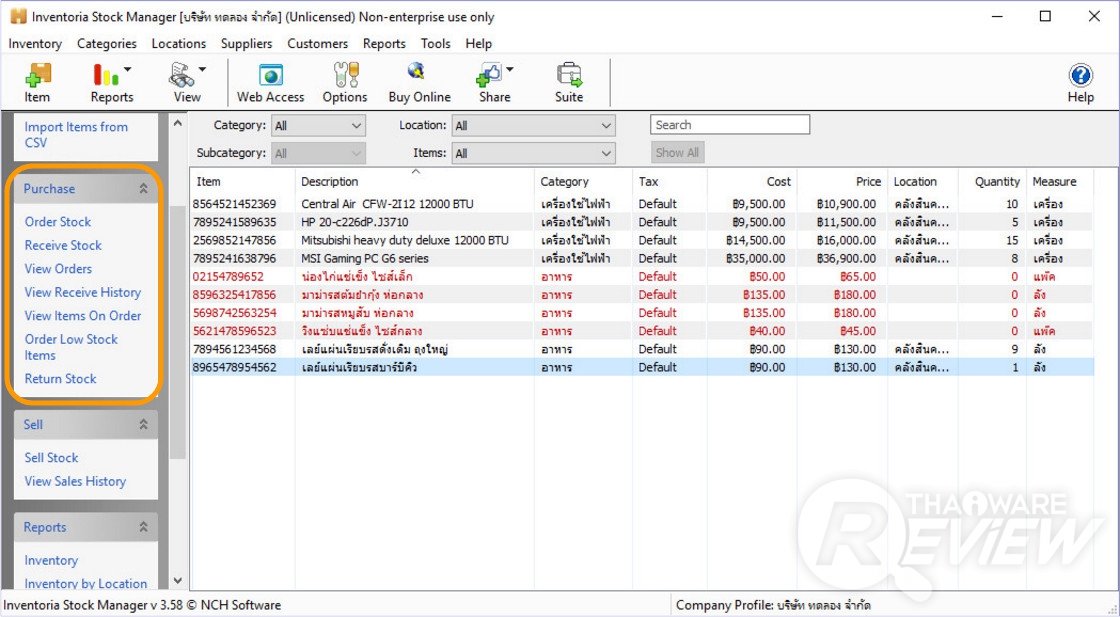1120x617 pixels.
Task: Open the Reports toolbar icon
Action: pos(111,82)
